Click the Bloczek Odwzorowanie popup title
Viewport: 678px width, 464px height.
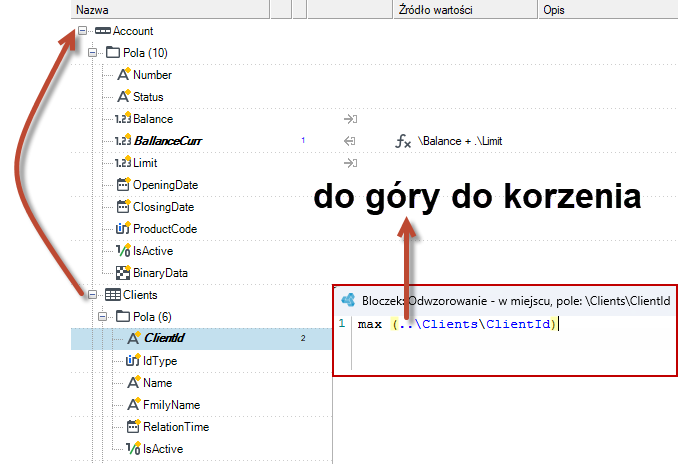tap(516, 301)
